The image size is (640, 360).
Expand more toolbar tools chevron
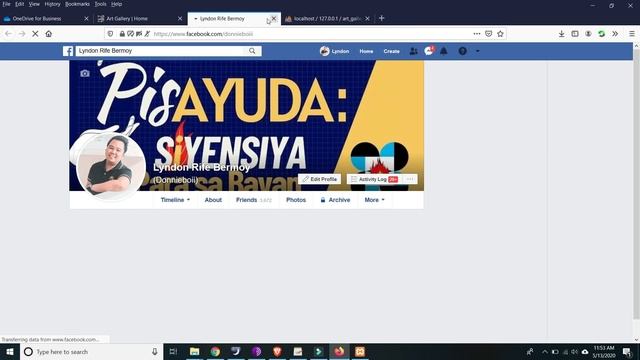coord(615,34)
